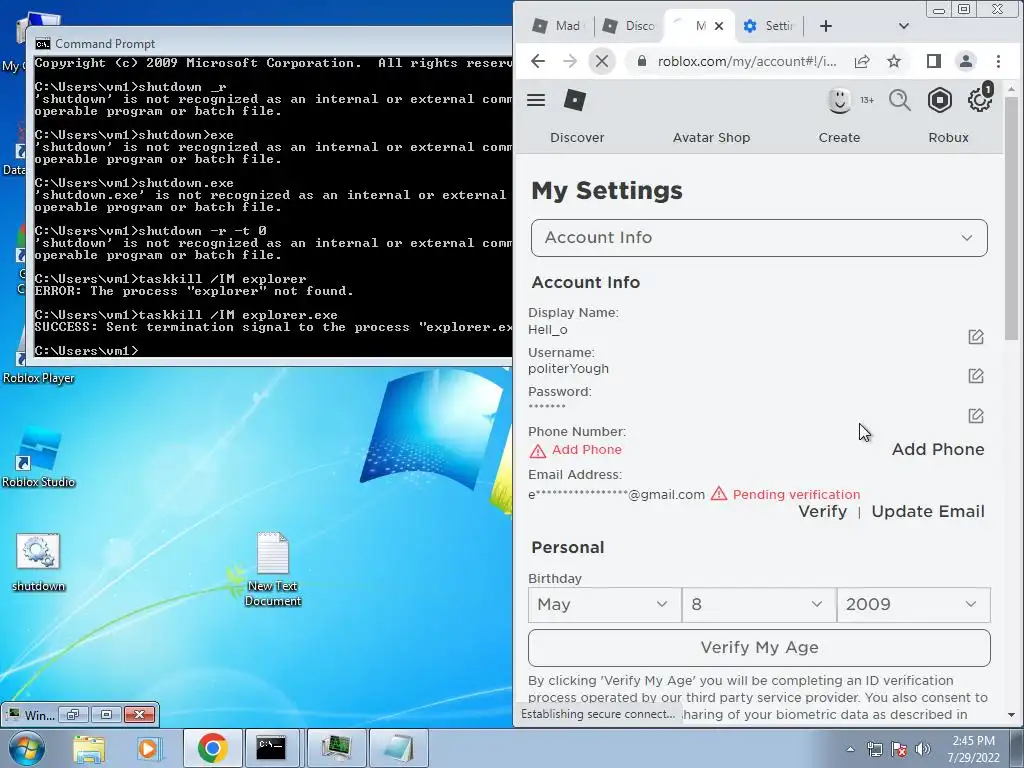This screenshot has width=1024, height=768.
Task: Expand the birthday year dropdown 2009
Action: pyautogui.click(x=913, y=605)
